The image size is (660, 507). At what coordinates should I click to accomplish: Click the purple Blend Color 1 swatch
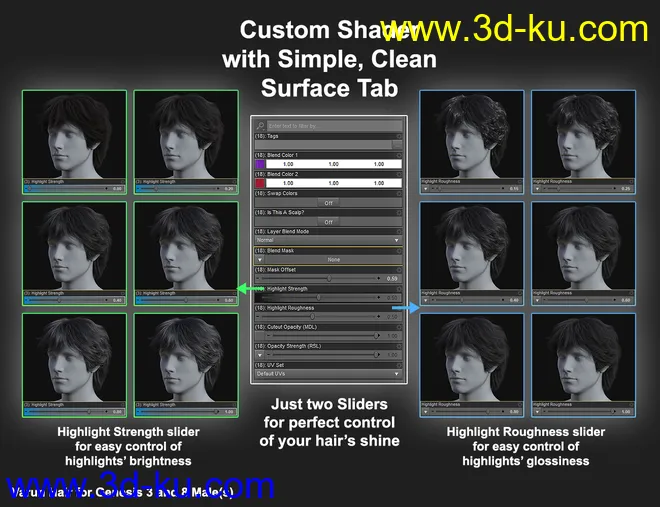[260, 164]
